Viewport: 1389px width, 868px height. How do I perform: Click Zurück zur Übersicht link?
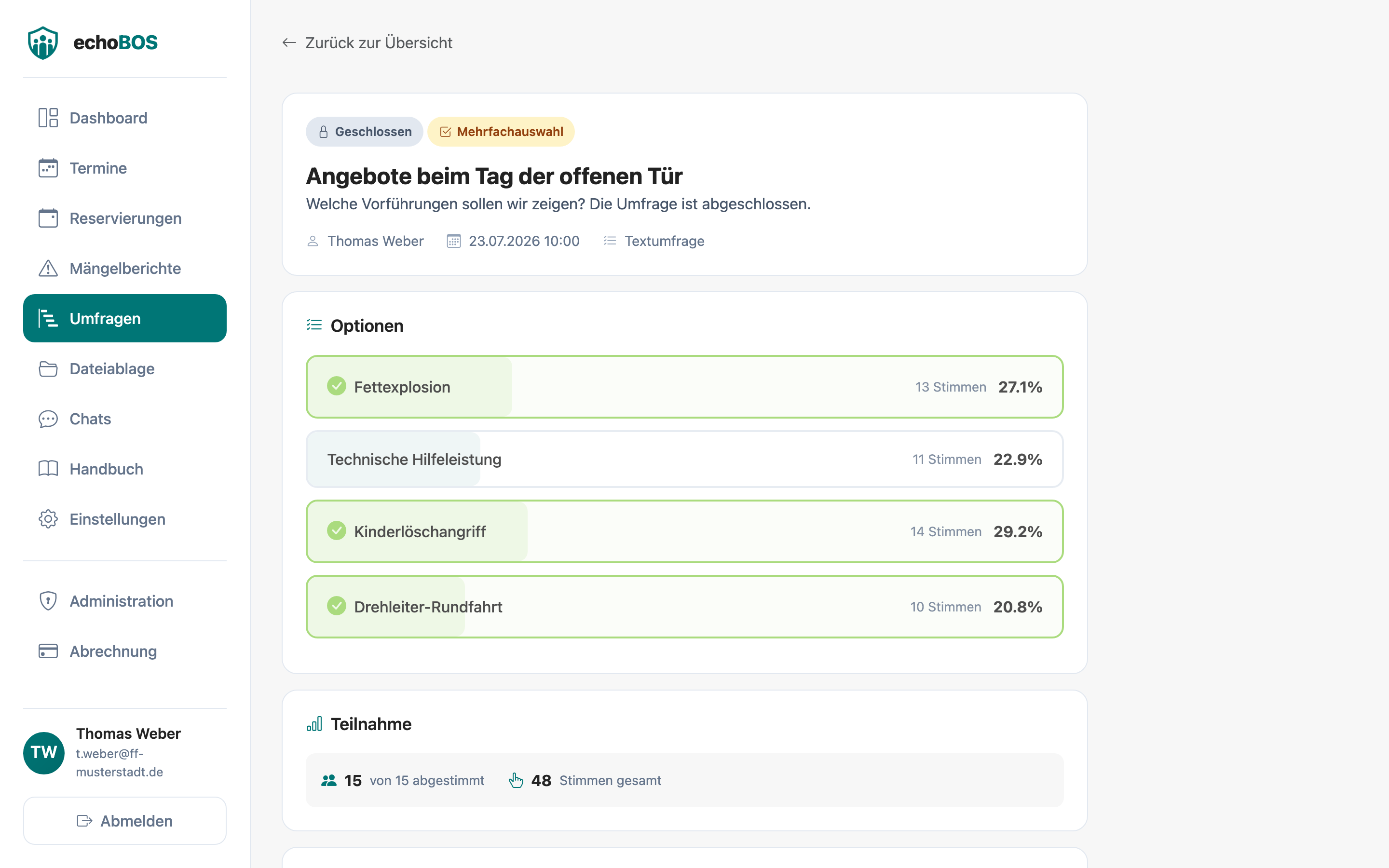(x=368, y=42)
